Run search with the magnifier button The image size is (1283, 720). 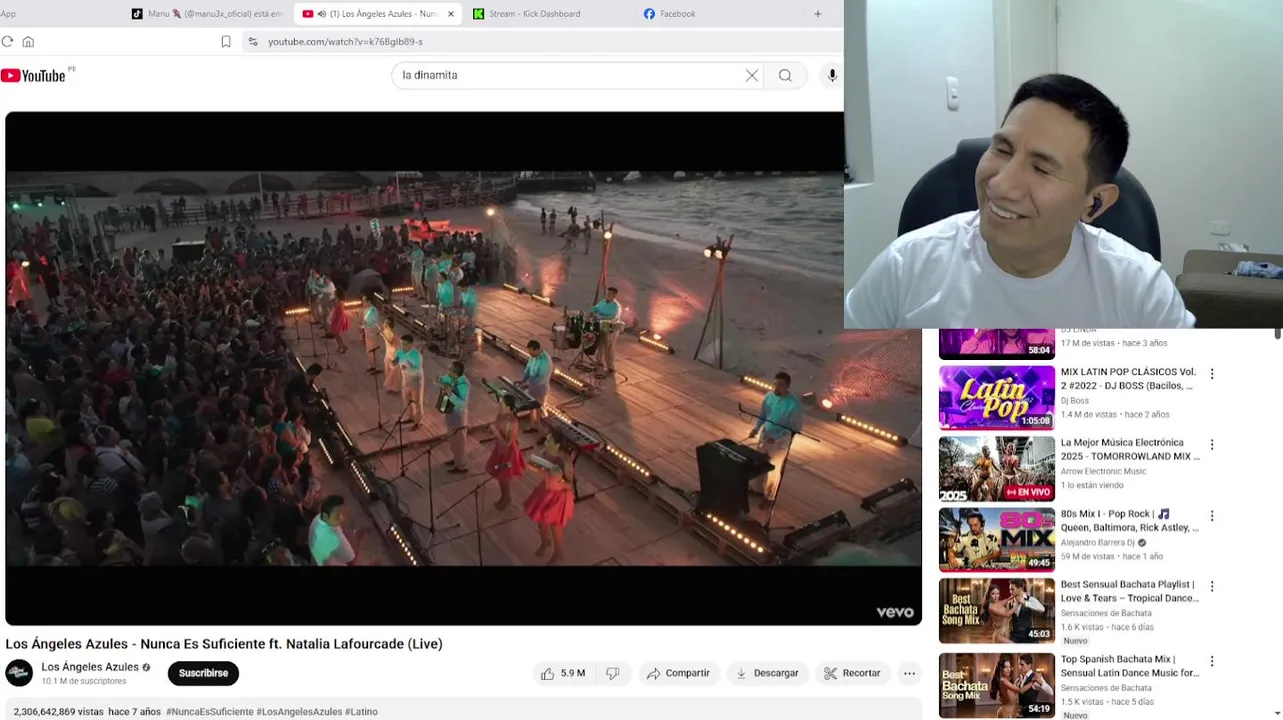pos(785,76)
